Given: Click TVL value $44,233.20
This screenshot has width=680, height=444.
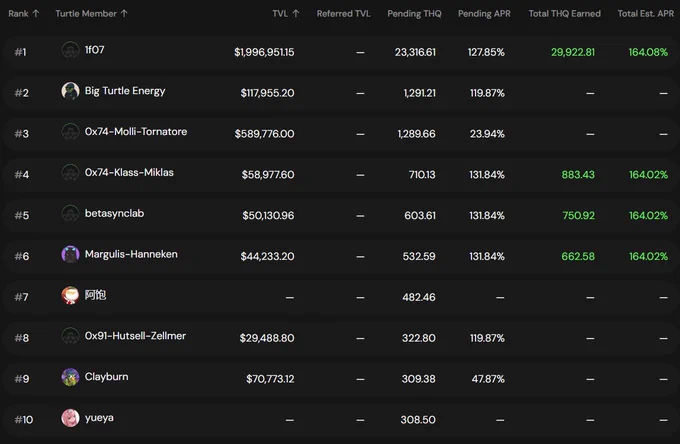Looking at the screenshot, I should [268, 256].
